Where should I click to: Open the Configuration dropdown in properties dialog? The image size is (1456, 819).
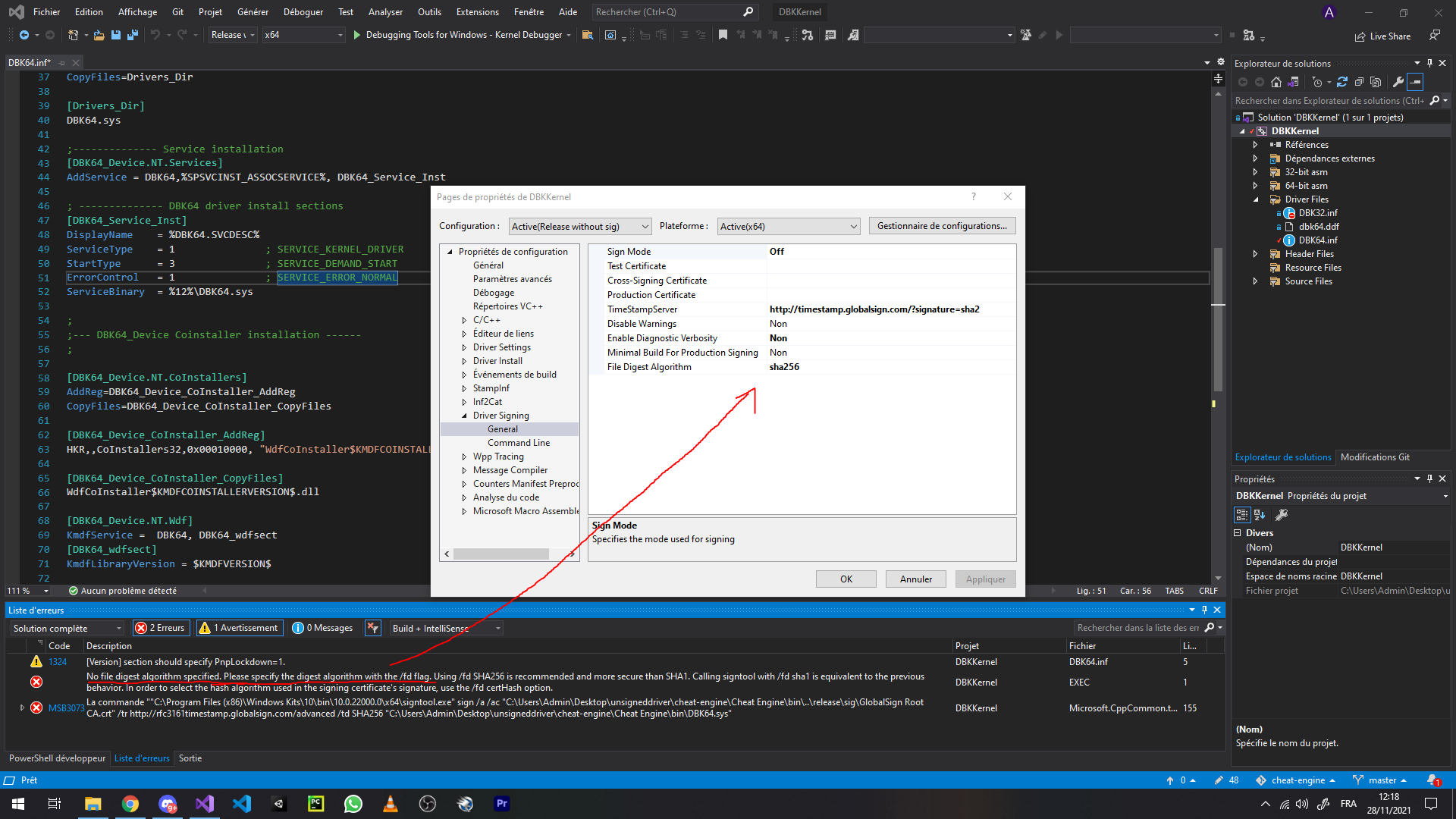579,227
